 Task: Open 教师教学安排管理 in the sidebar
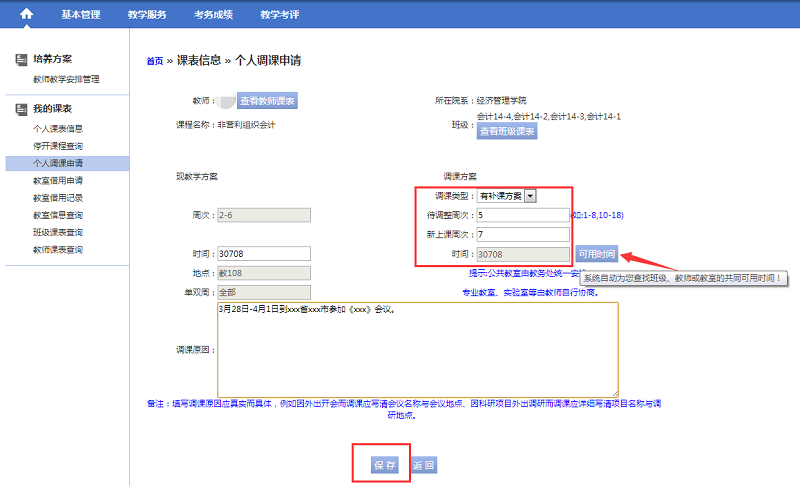(66, 79)
